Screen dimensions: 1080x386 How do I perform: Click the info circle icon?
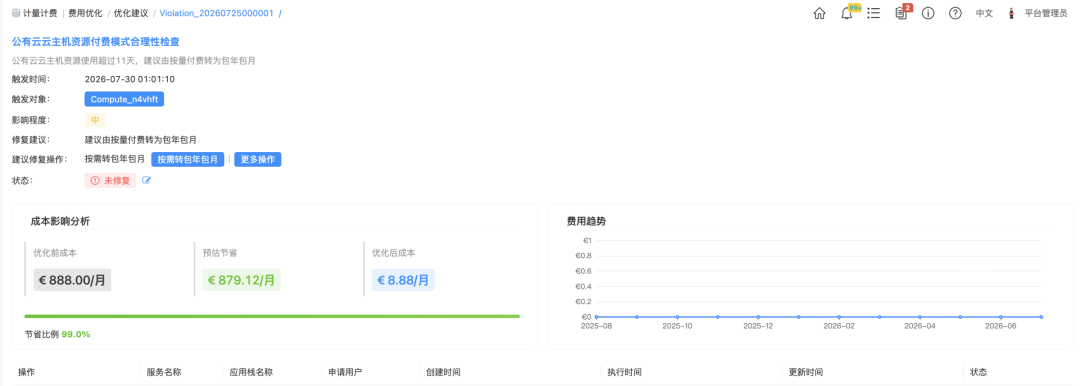[928, 13]
